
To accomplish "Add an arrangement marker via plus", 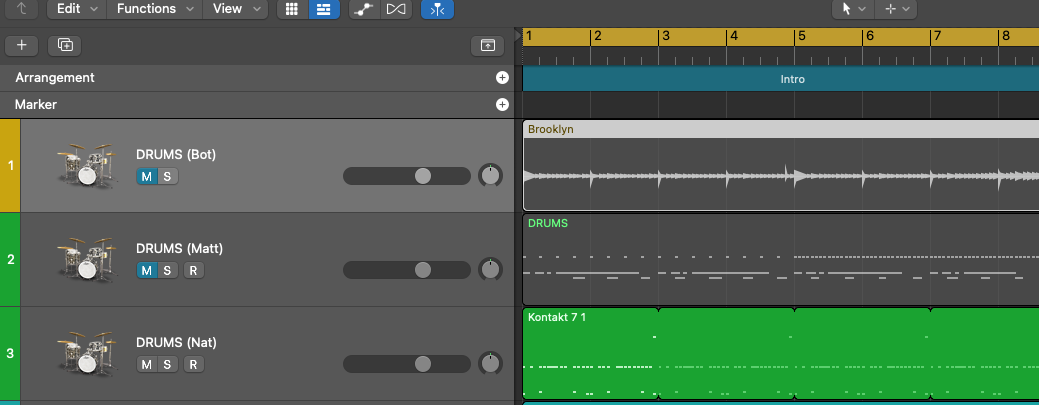I will tap(502, 78).
